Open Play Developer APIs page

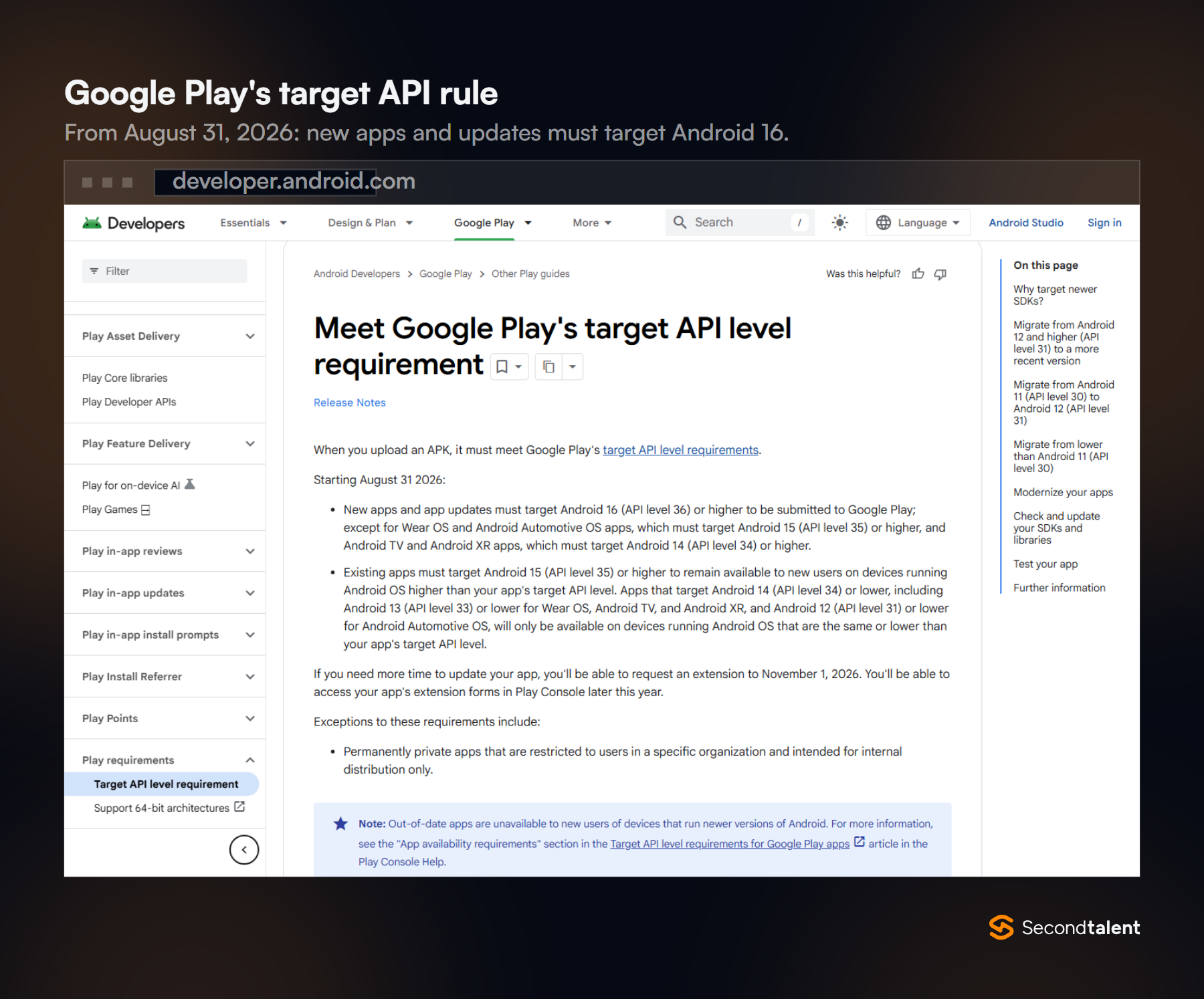129,402
